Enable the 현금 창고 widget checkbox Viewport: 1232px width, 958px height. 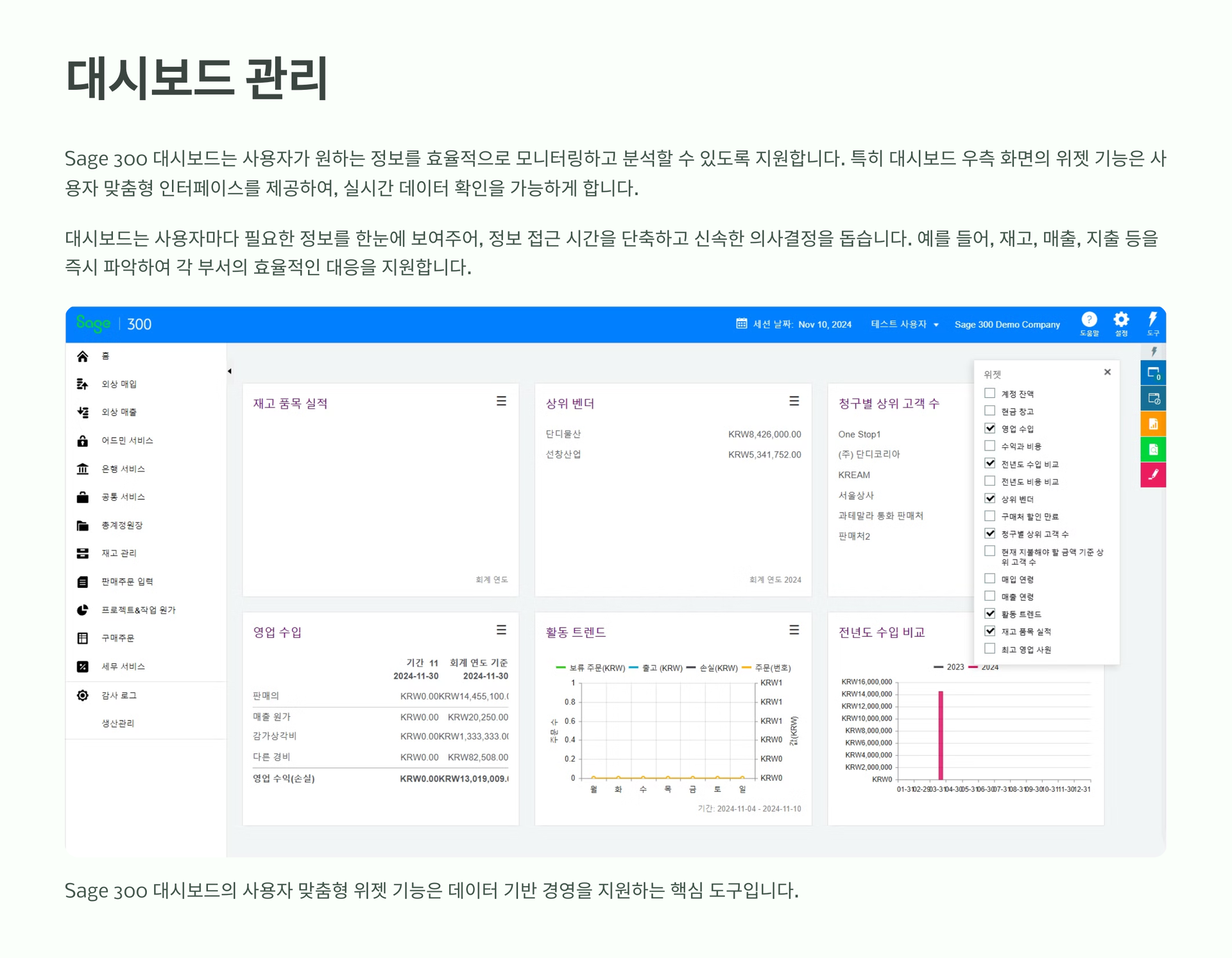click(x=990, y=411)
